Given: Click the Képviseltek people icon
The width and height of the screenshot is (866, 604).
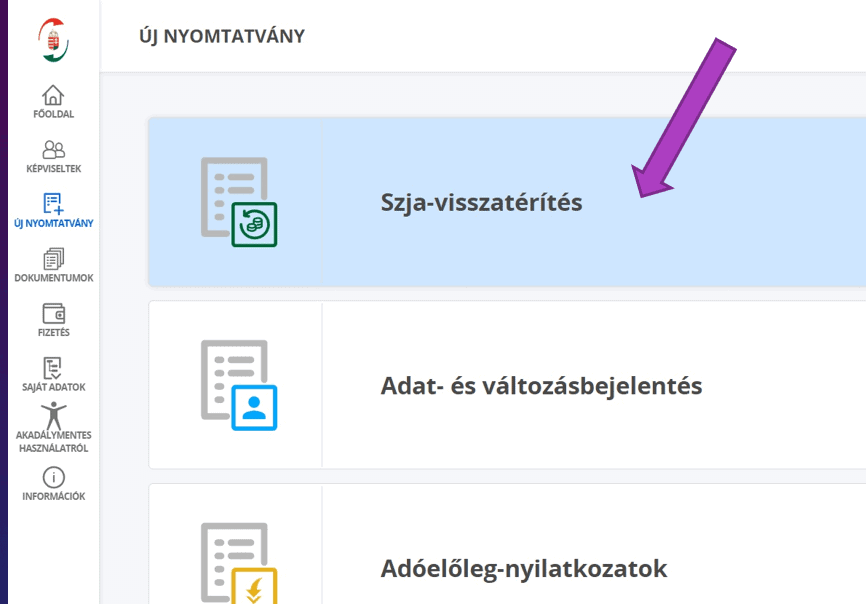Looking at the screenshot, I should [54, 149].
